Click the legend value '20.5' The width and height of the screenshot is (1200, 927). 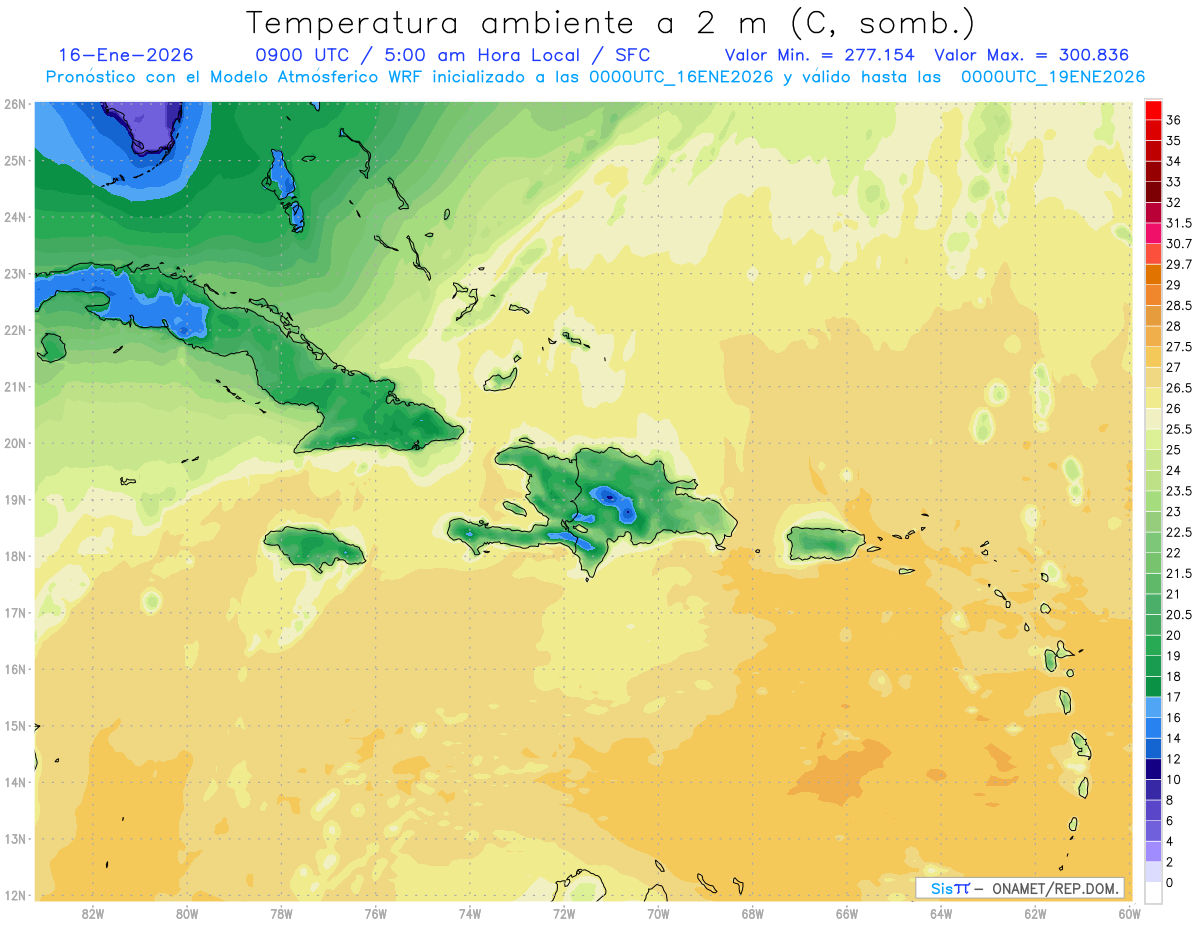(x=1179, y=615)
